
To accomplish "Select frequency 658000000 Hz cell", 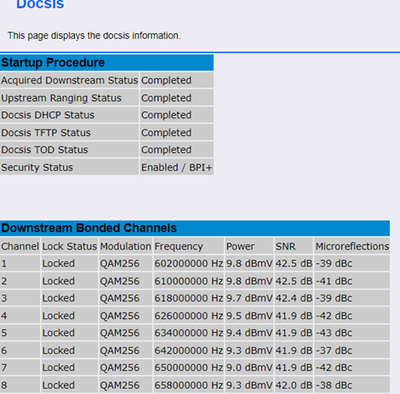I will click(189, 385).
